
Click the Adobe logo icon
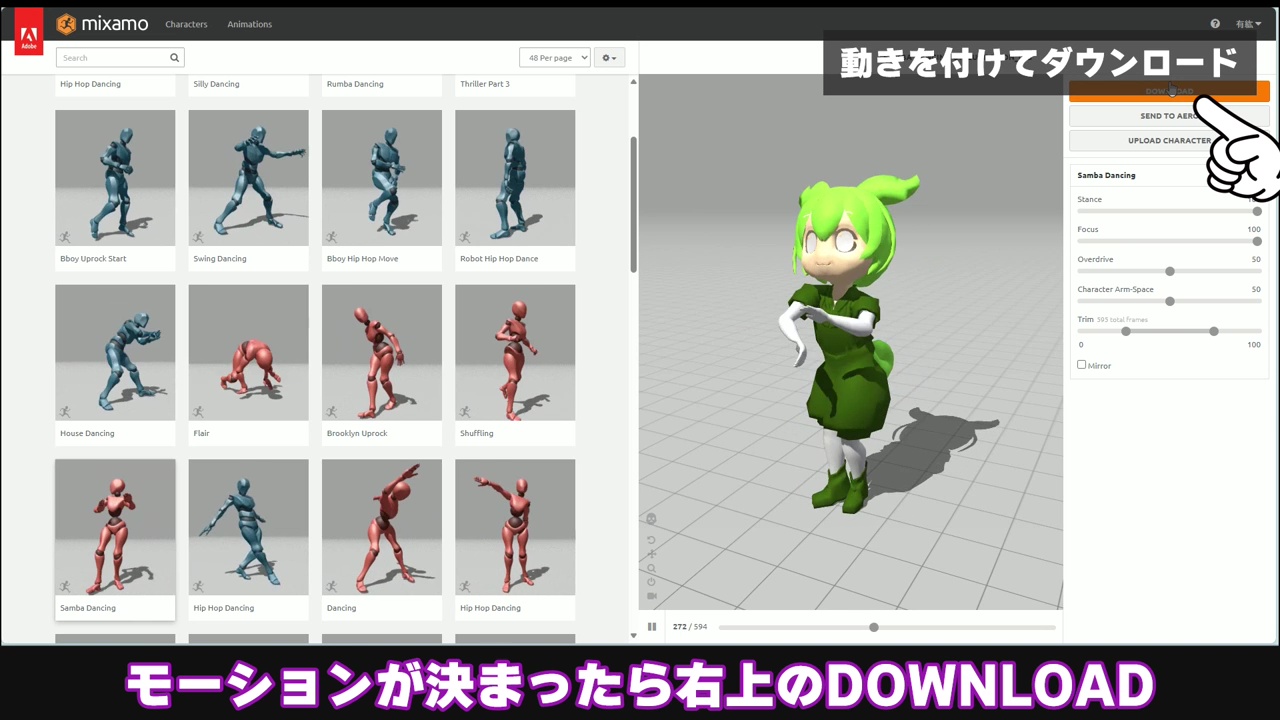click(29, 31)
